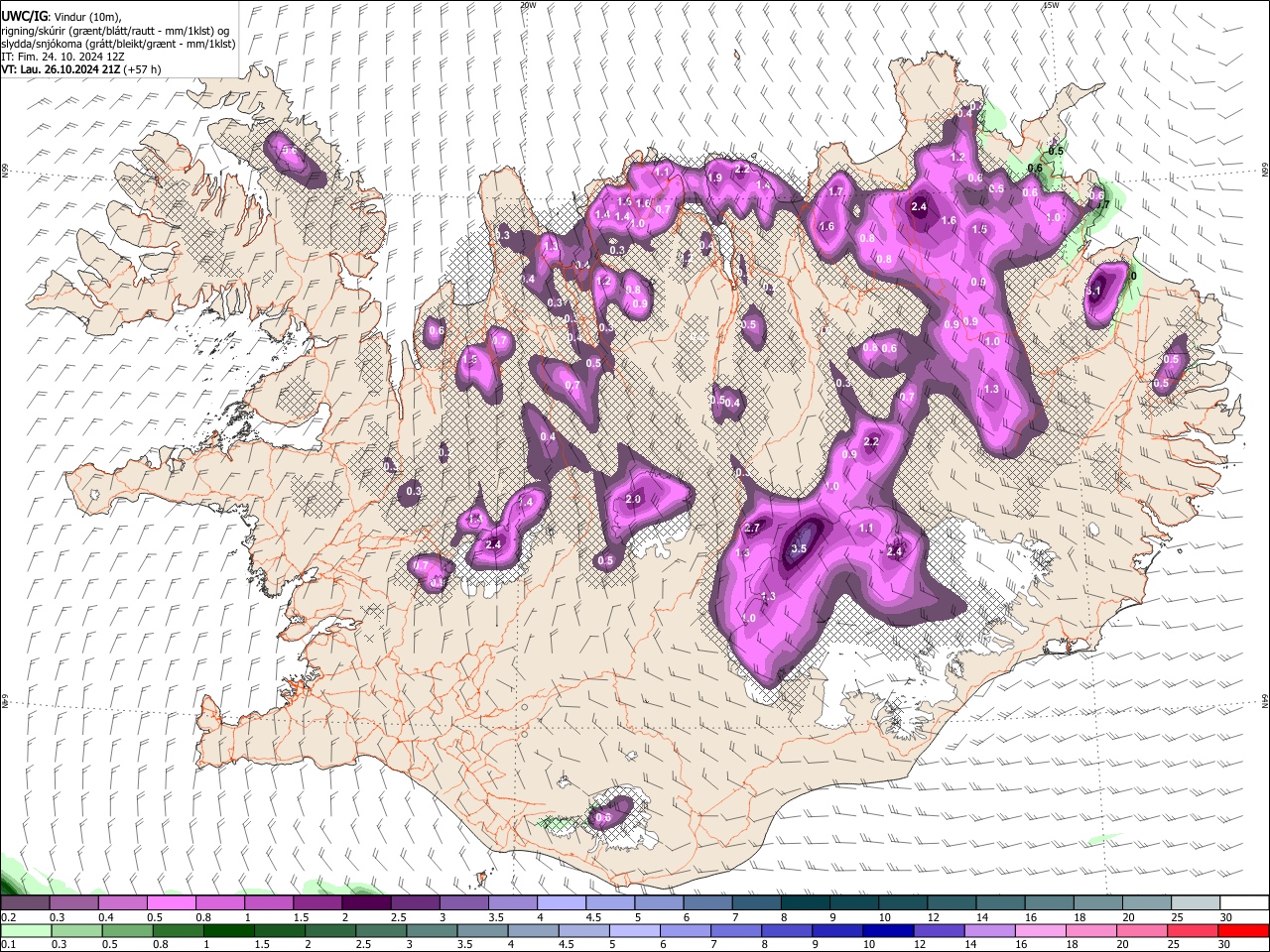1270x952 pixels.
Task: Click the '15W' longitude label at top edge
Action: (1052, 4)
